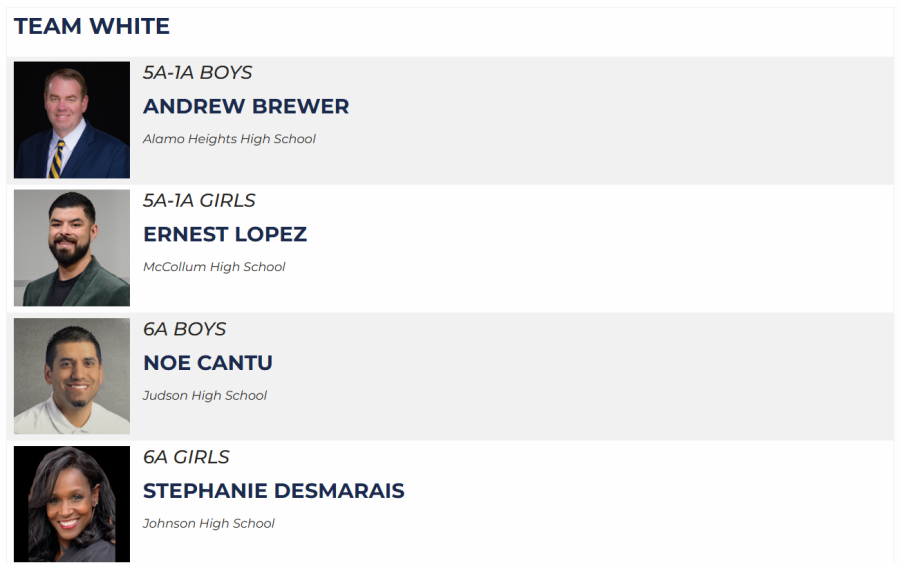The image size is (900, 565).
Task: Open the Ernest Lopez name link
Action: (x=225, y=234)
